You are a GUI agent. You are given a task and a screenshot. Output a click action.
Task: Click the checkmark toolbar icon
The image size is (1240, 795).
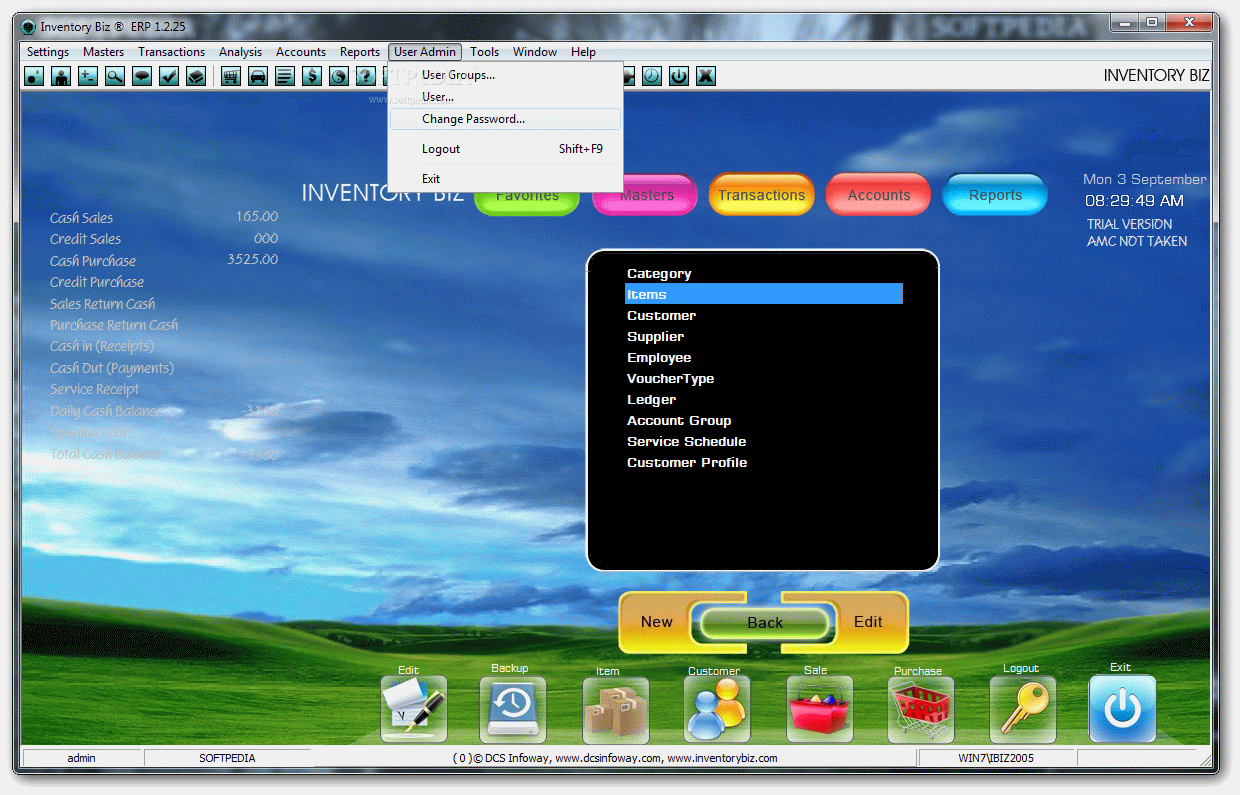click(x=169, y=75)
